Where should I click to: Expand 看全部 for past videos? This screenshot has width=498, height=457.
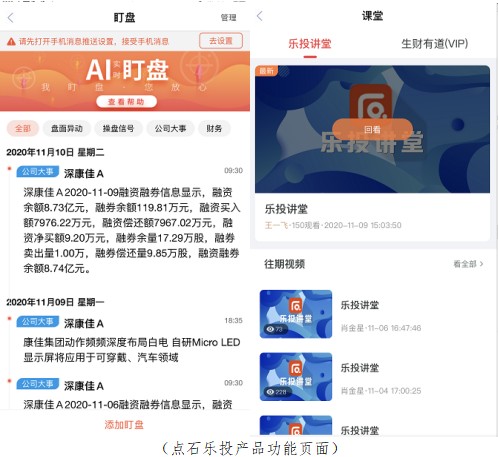click(x=468, y=264)
